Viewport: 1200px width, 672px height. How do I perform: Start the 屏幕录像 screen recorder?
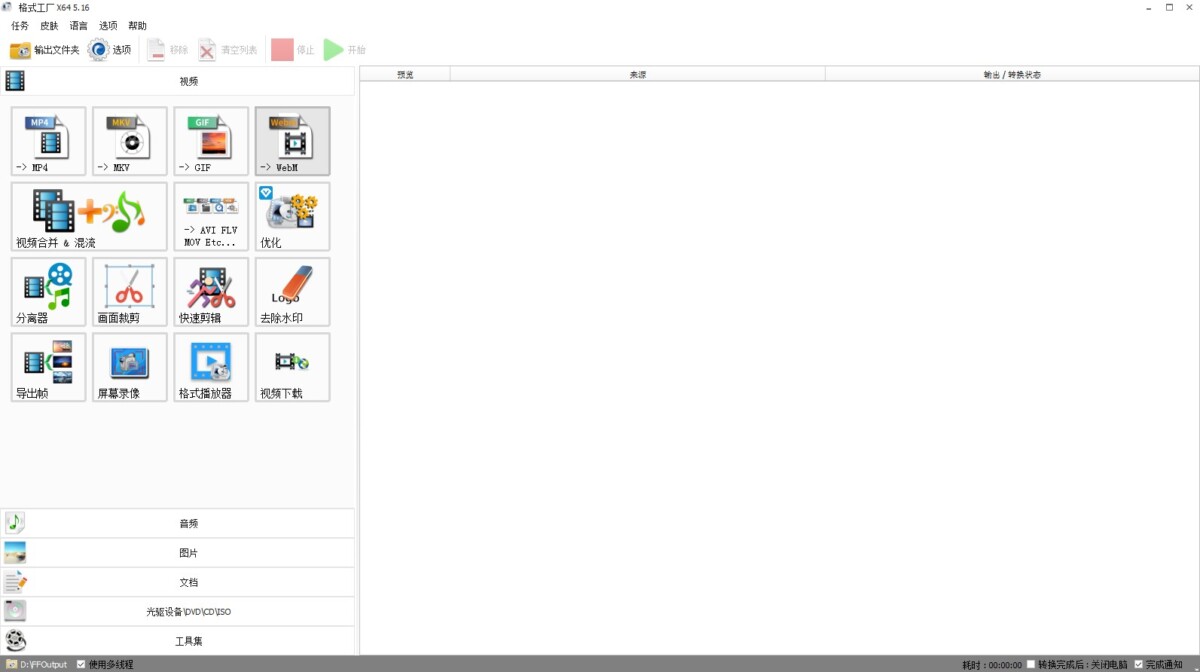pyautogui.click(x=129, y=367)
